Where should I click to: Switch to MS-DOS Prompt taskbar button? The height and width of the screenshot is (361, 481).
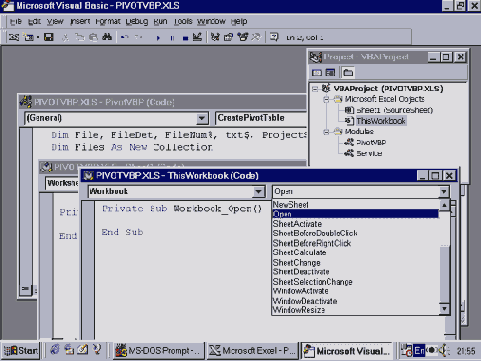point(158,351)
